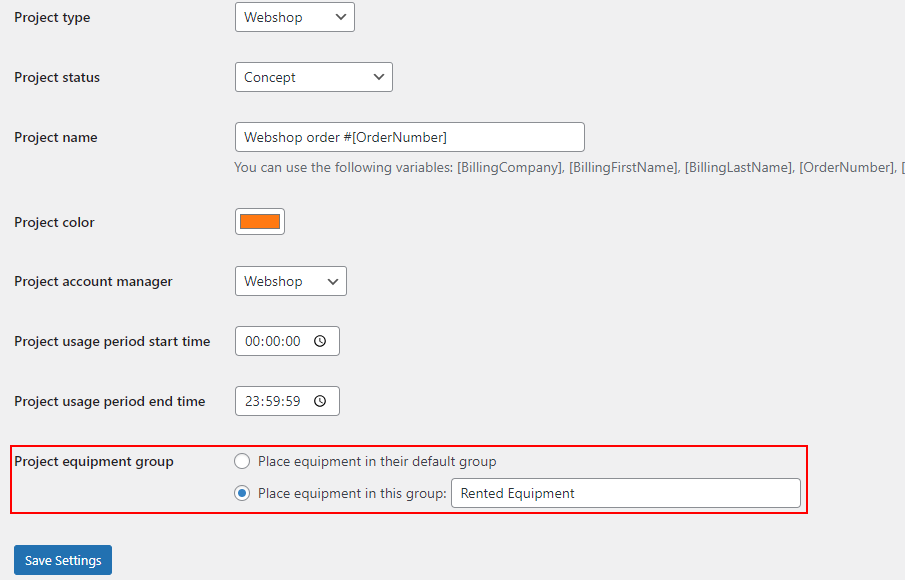Click the Project type label
This screenshot has height=580, width=905.
coord(52,17)
